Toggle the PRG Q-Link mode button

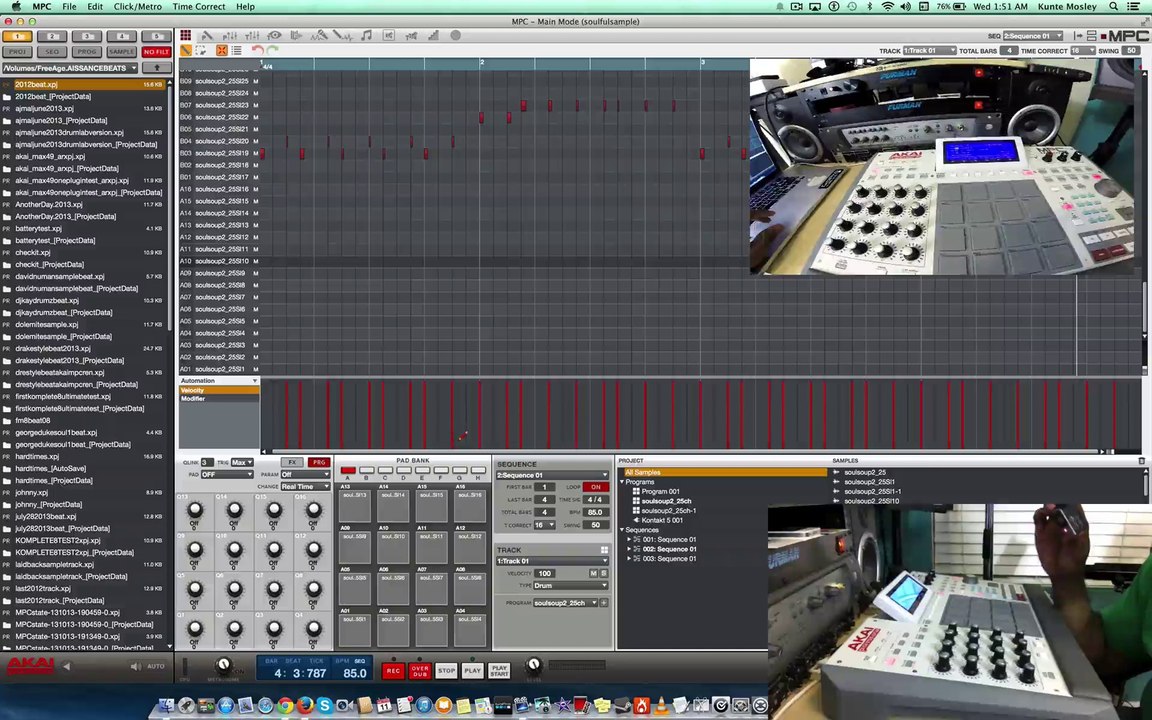(319, 462)
